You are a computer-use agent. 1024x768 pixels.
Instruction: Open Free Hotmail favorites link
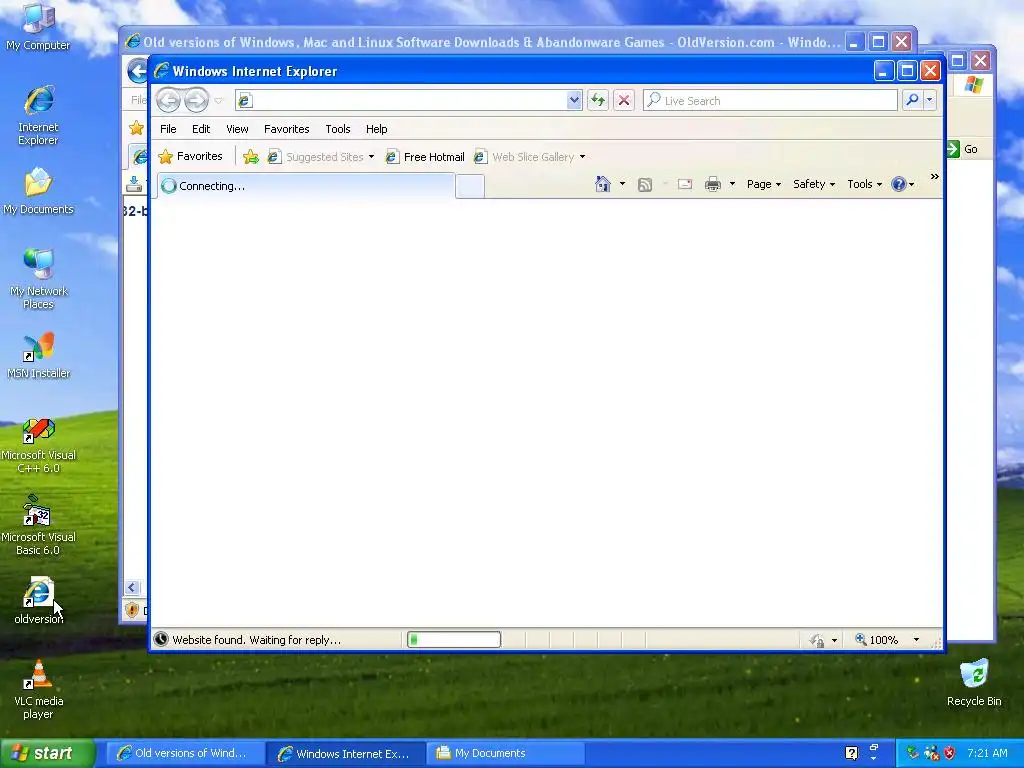click(425, 157)
